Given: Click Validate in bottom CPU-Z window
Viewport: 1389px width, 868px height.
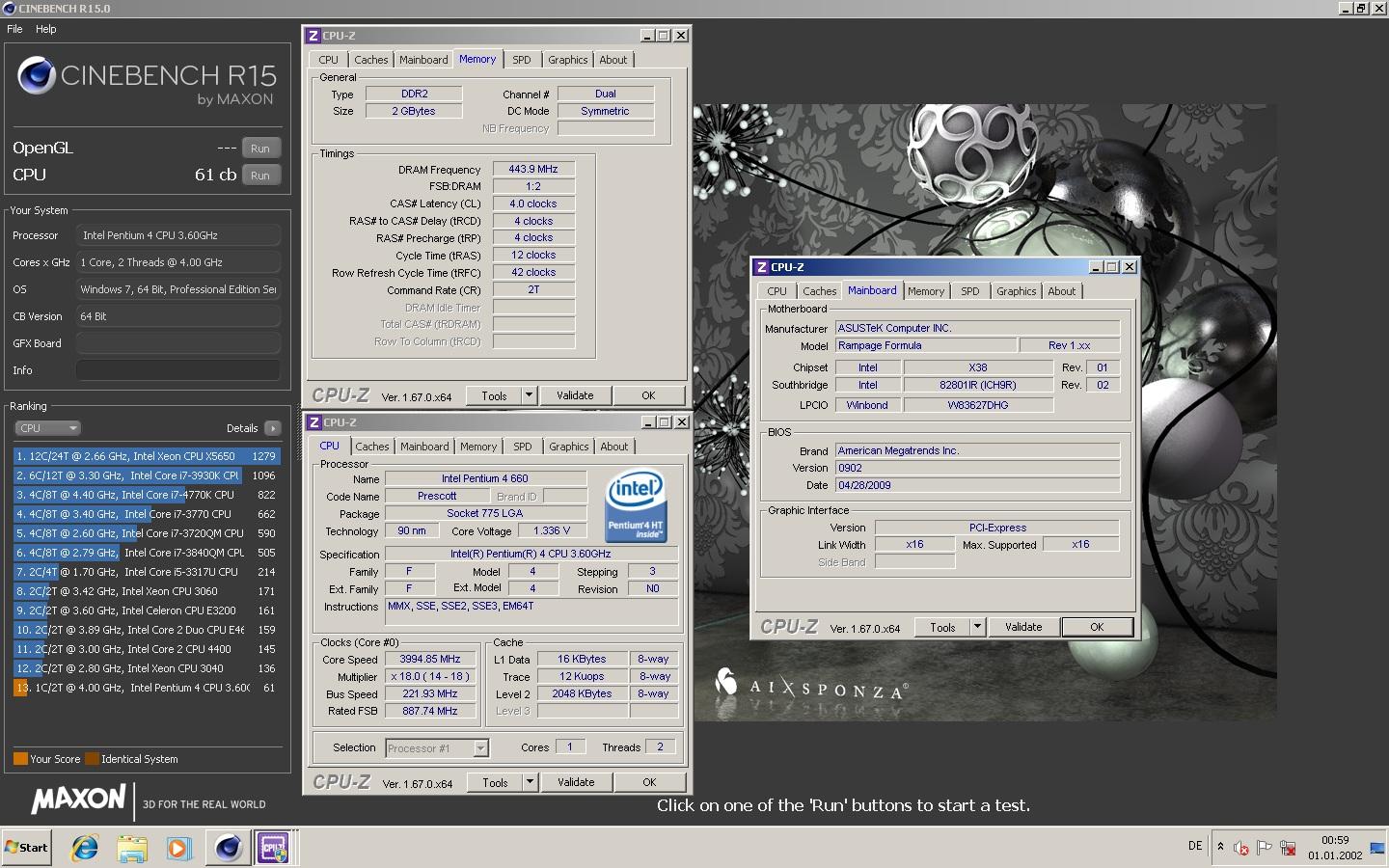Looking at the screenshot, I should coord(576,782).
